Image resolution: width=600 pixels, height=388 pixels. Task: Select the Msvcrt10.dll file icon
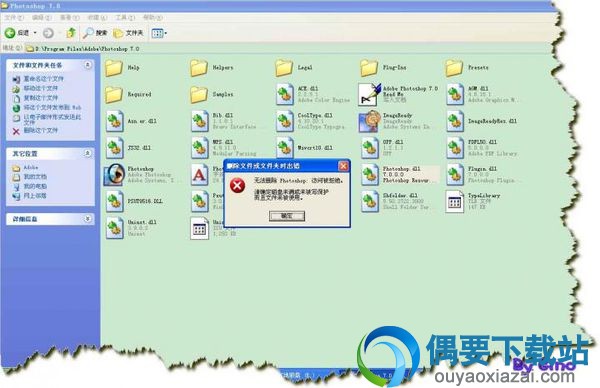(284, 148)
